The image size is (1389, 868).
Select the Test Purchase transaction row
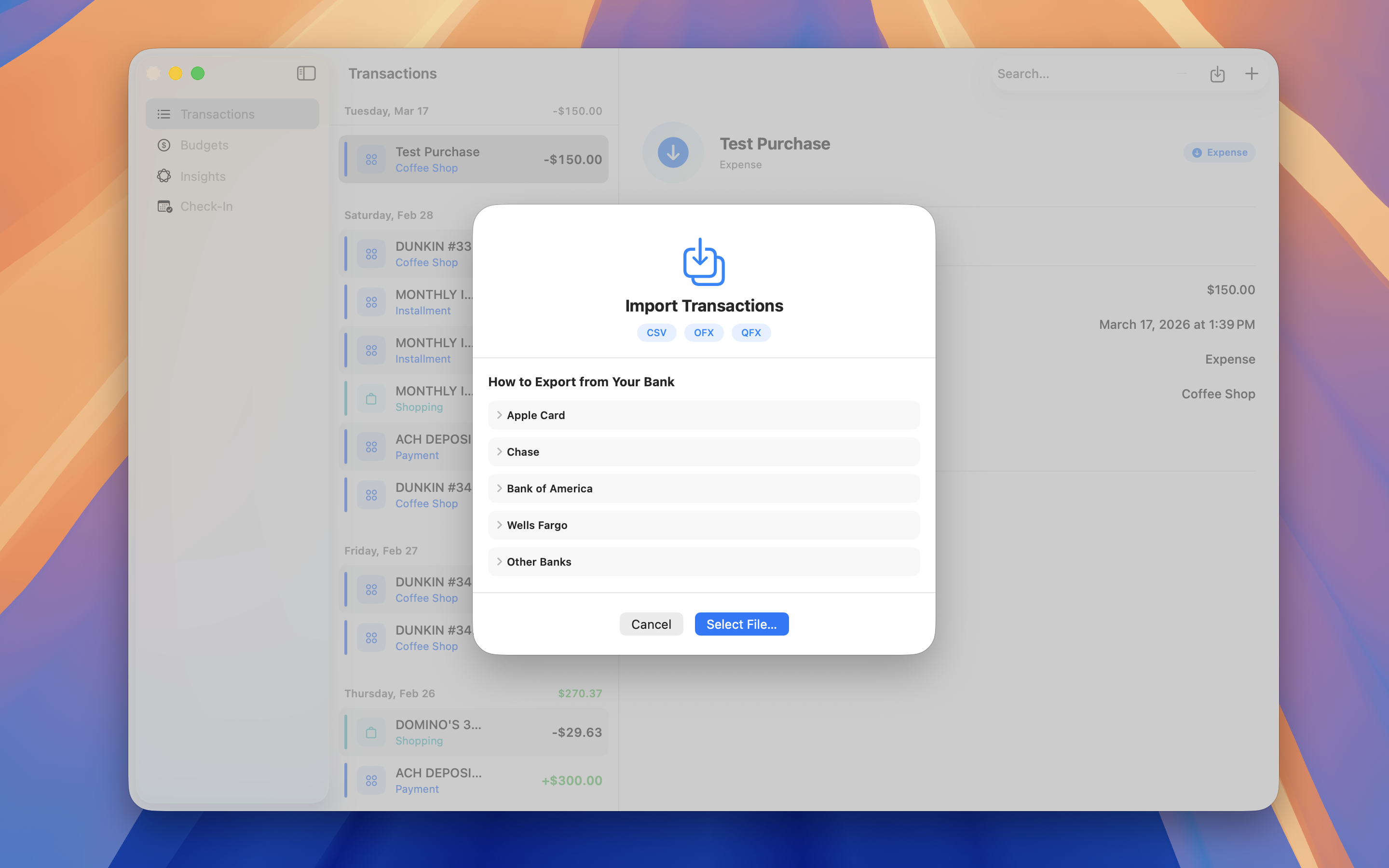coord(474,159)
